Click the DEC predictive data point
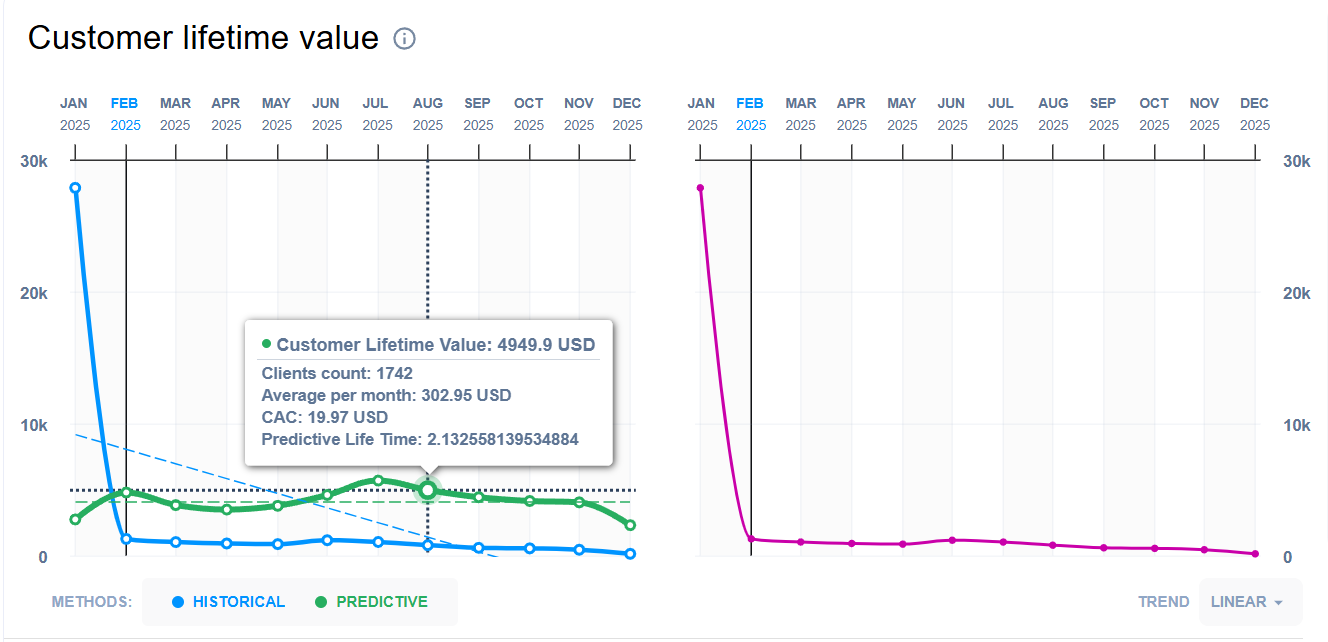The width and height of the screenshot is (1328, 642). (x=630, y=525)
